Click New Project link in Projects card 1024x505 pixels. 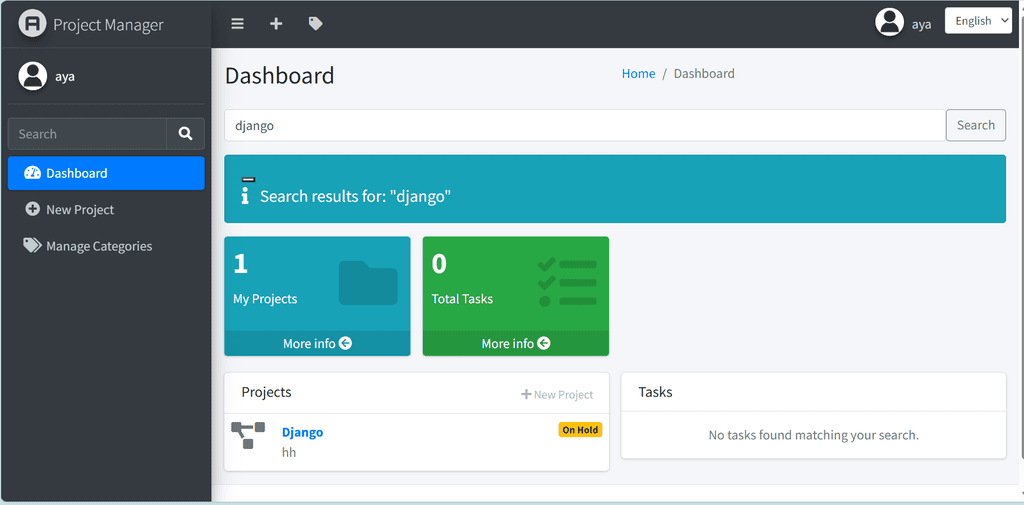coord(557,395)
